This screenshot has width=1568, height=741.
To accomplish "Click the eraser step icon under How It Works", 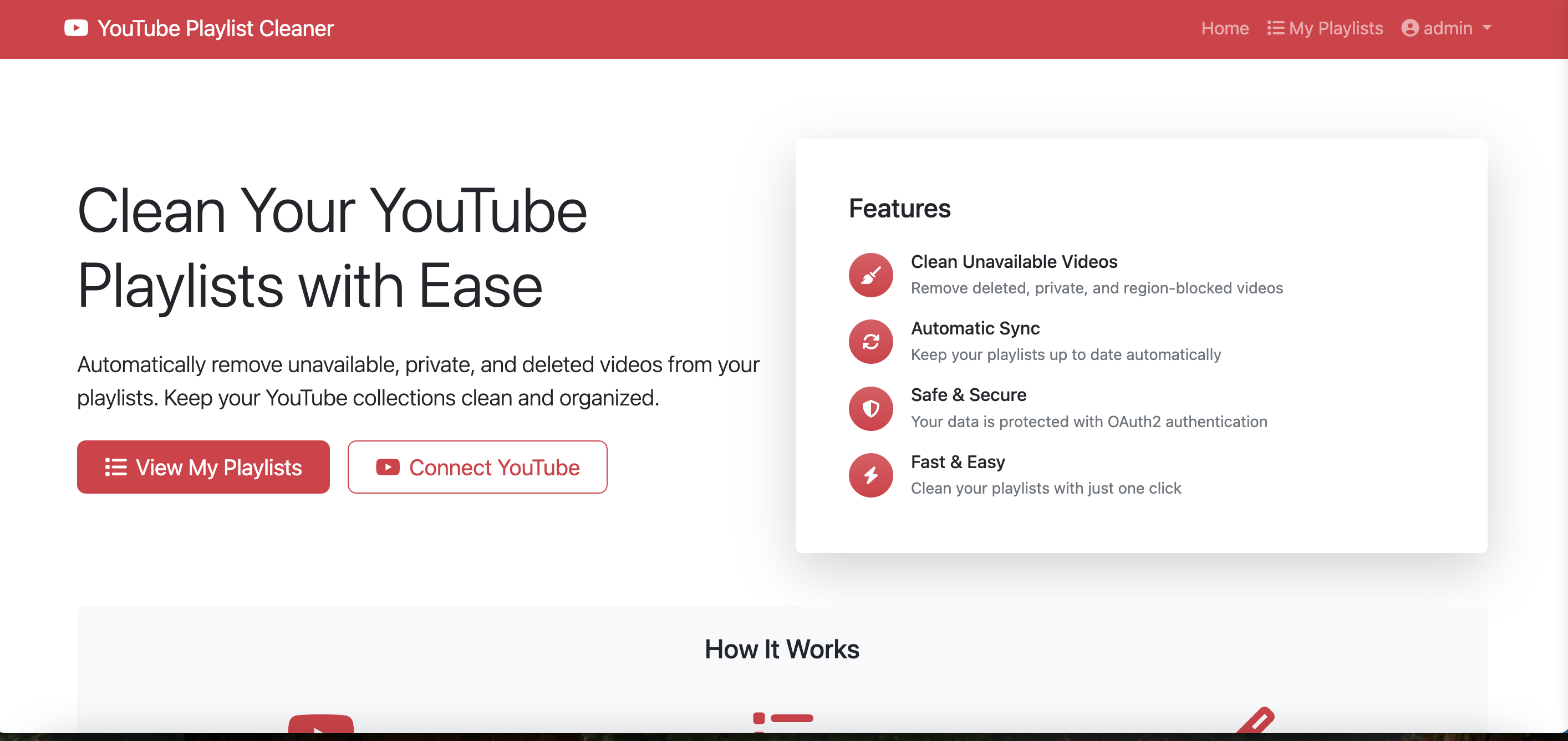I will [1255, 720].
